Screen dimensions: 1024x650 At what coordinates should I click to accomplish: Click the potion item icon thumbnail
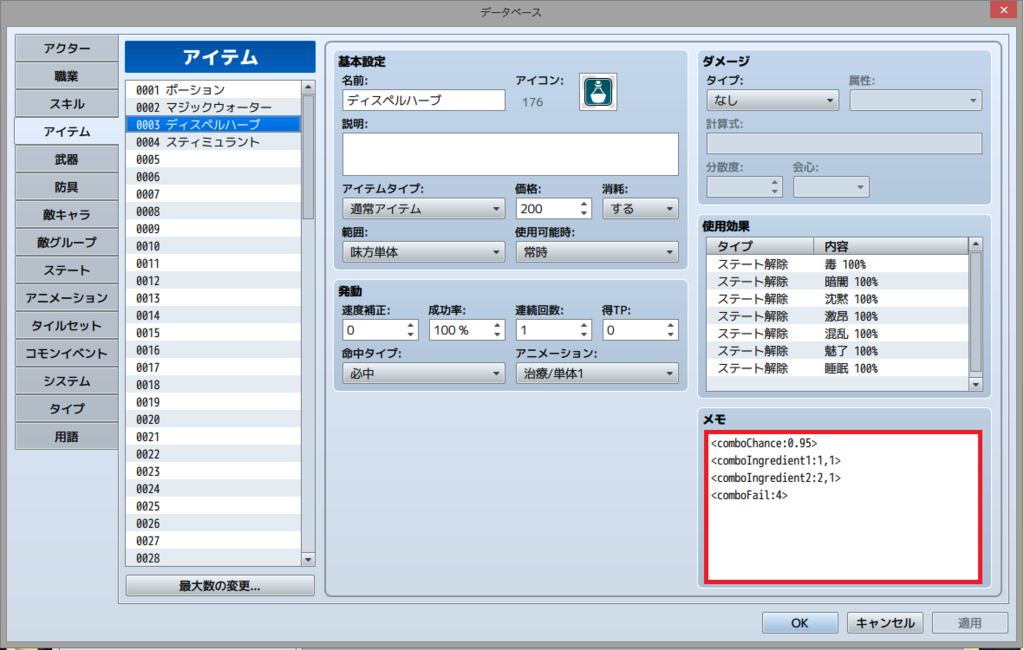tap(598, 91)
